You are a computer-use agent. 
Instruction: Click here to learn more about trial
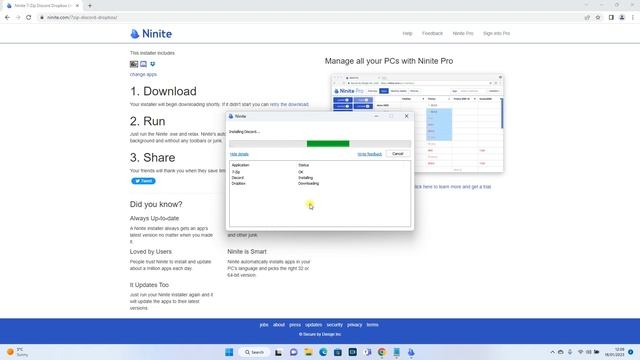click(x=452, y=187)
